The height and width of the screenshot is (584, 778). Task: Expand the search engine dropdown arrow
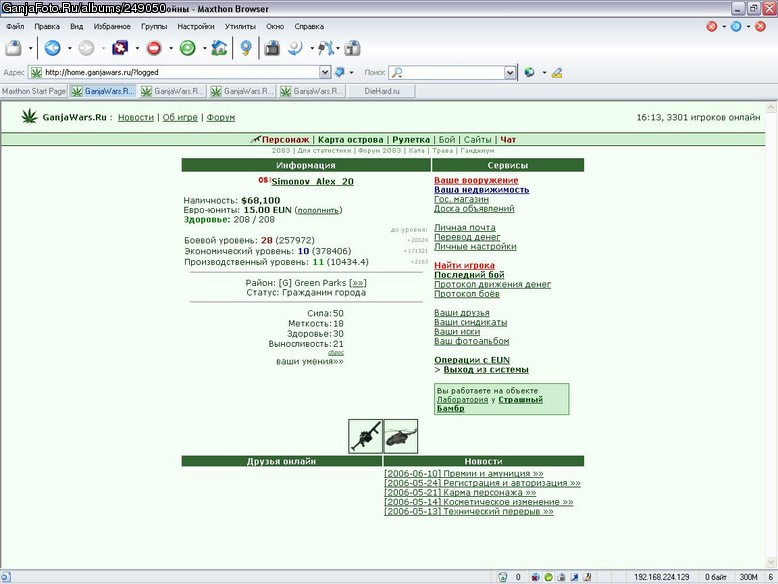click(544, 72)
